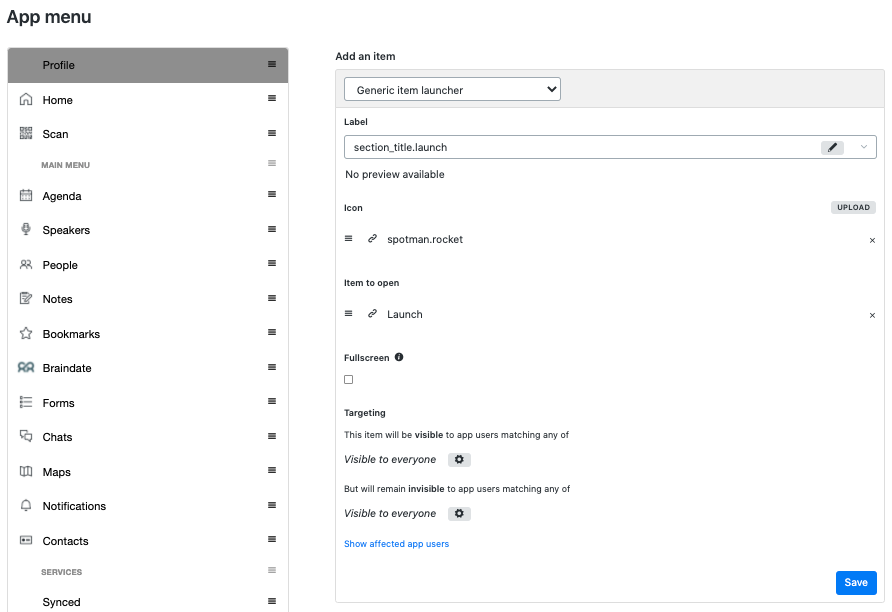Click the drag handle on Synced row
This screenshot has height=612, width=892.
(272, 601)
